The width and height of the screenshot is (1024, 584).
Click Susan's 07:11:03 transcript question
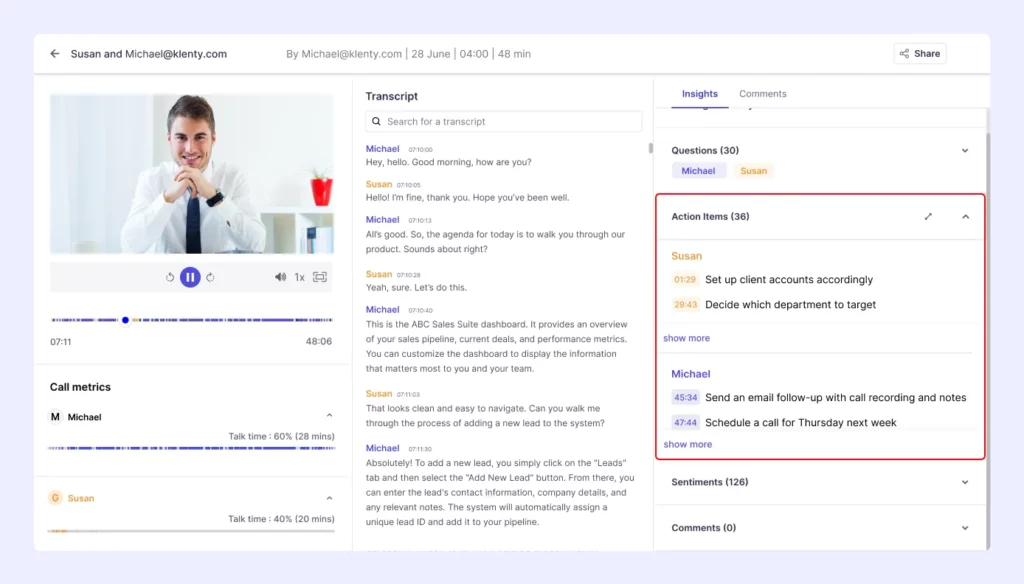[x=485, y=415]
